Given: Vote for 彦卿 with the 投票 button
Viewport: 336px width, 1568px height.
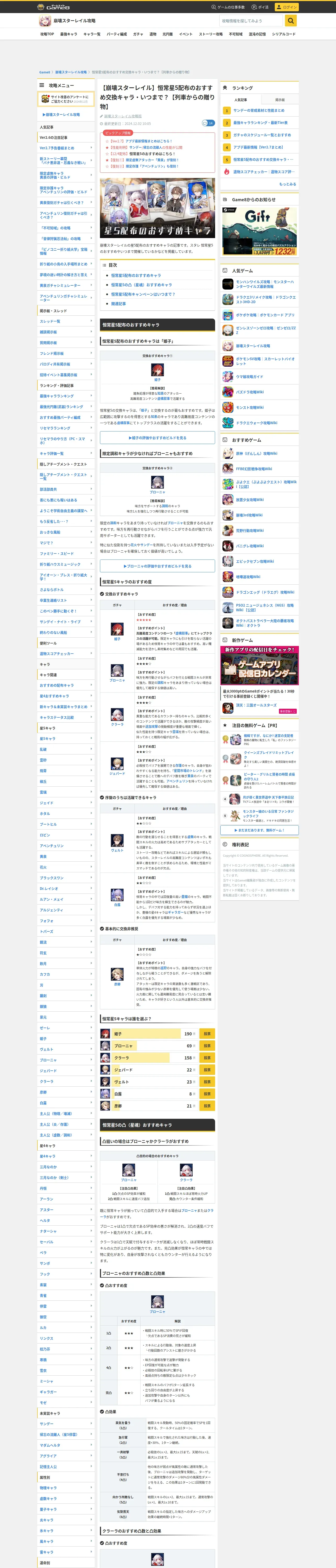Looking at the screenshot, I should pyautogui.click(x=207, y=1106).
